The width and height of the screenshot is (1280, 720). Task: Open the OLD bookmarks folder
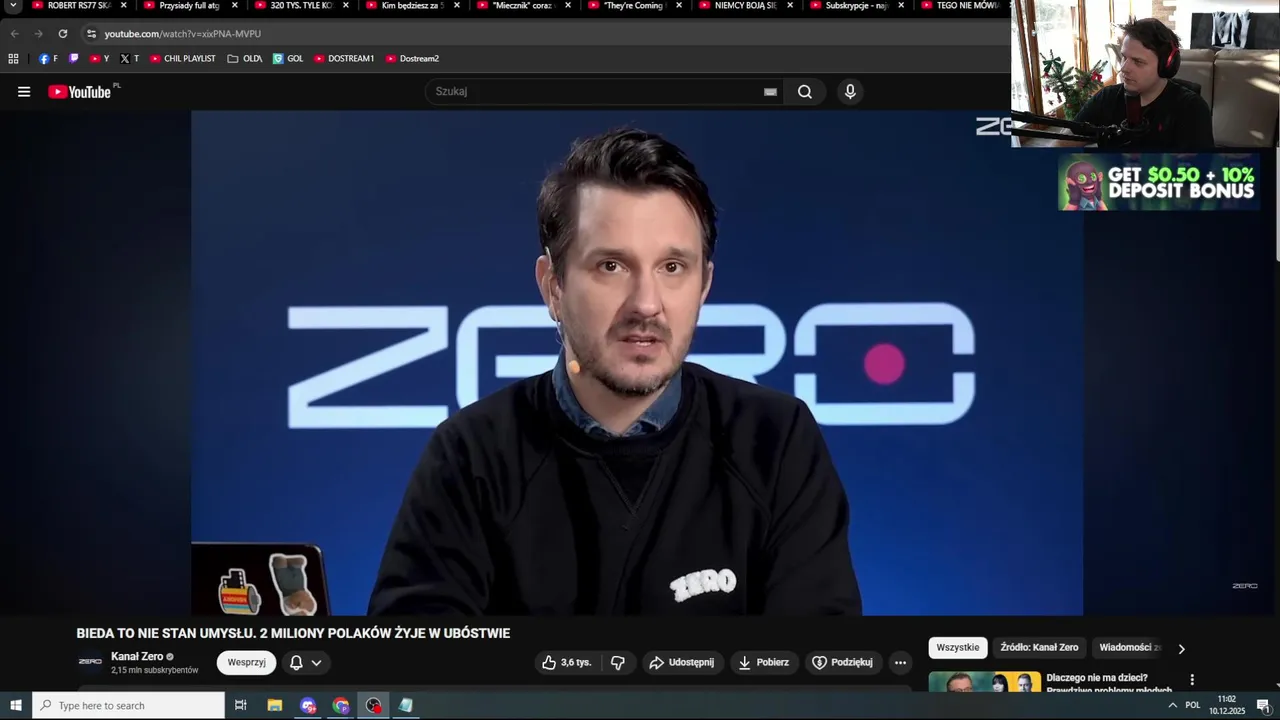[245, 59]
